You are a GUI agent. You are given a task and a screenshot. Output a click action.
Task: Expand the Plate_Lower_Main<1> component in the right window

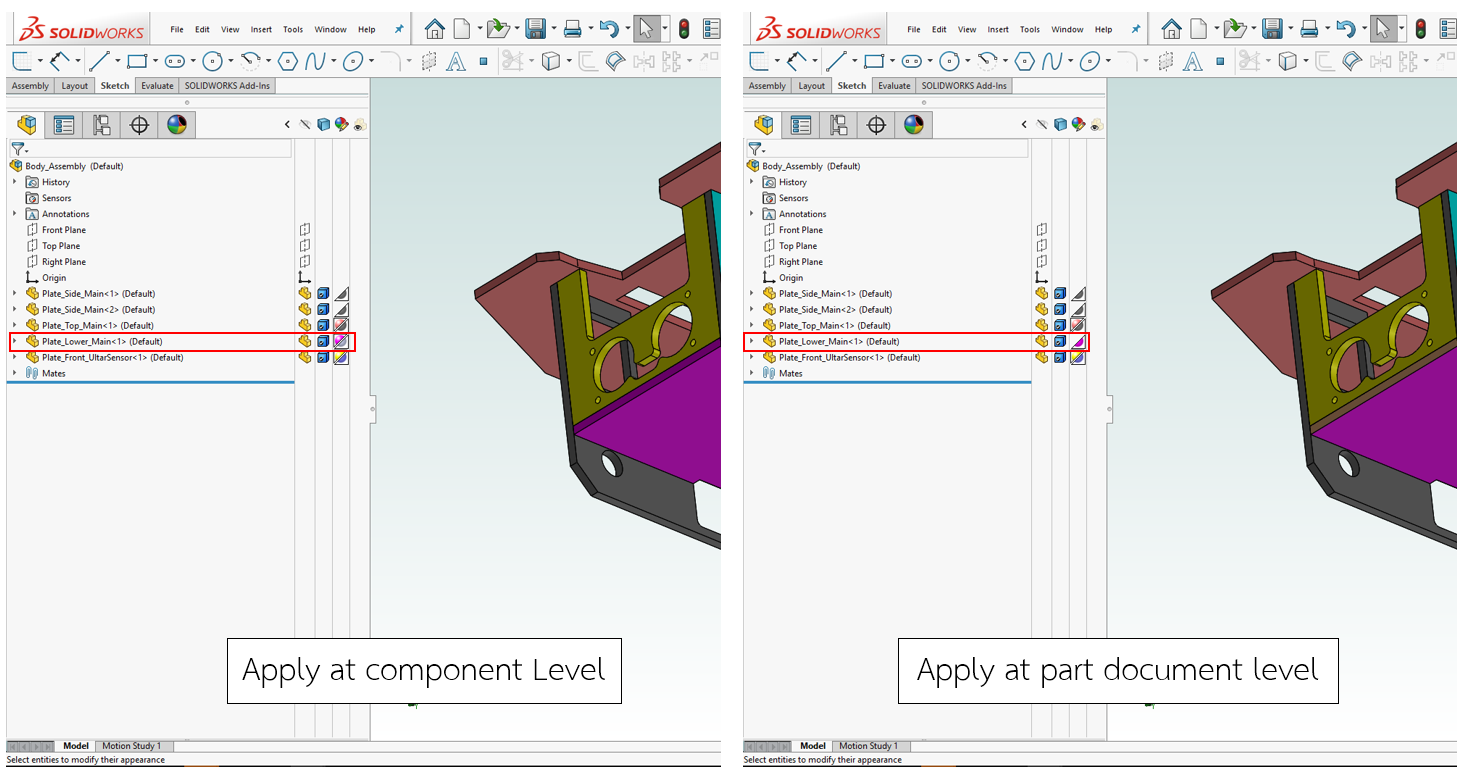(752, 342)
